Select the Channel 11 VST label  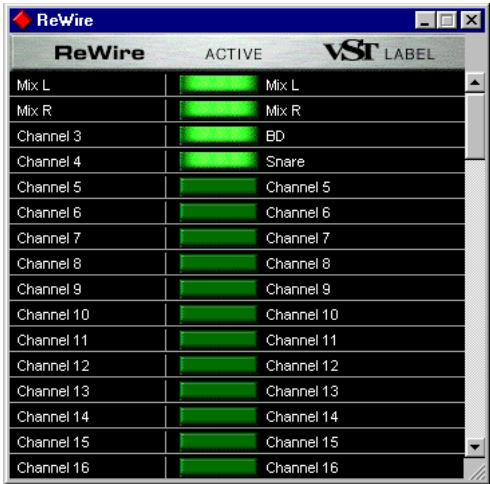point(301,340)
